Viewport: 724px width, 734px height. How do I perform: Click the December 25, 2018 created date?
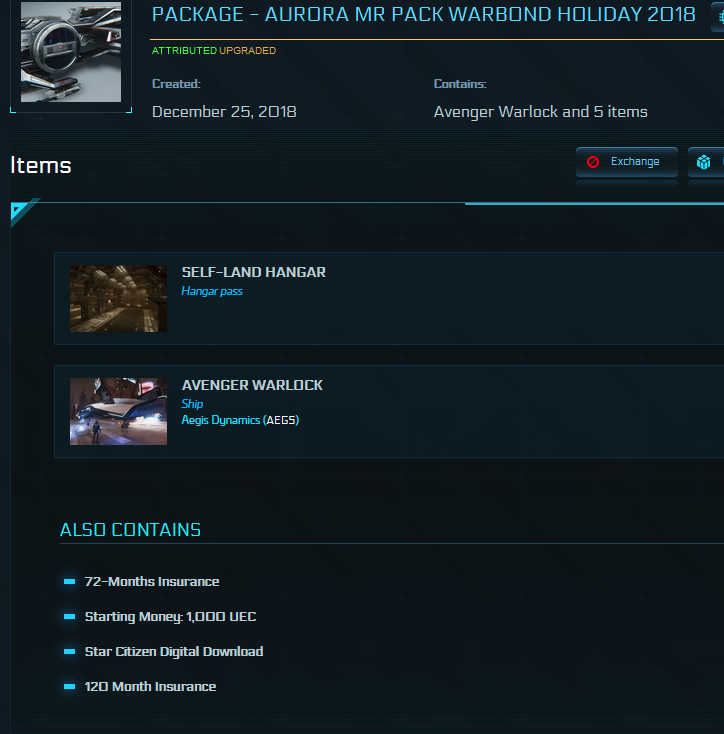click(224, 112)
